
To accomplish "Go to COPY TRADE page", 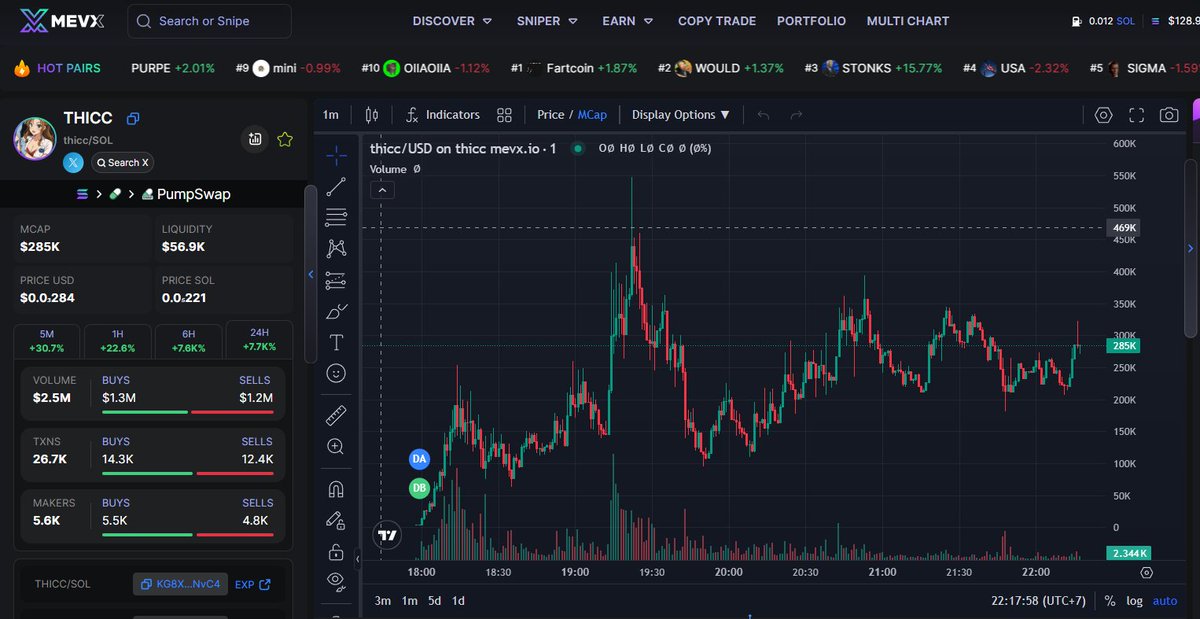I will (x=717, y=21).
